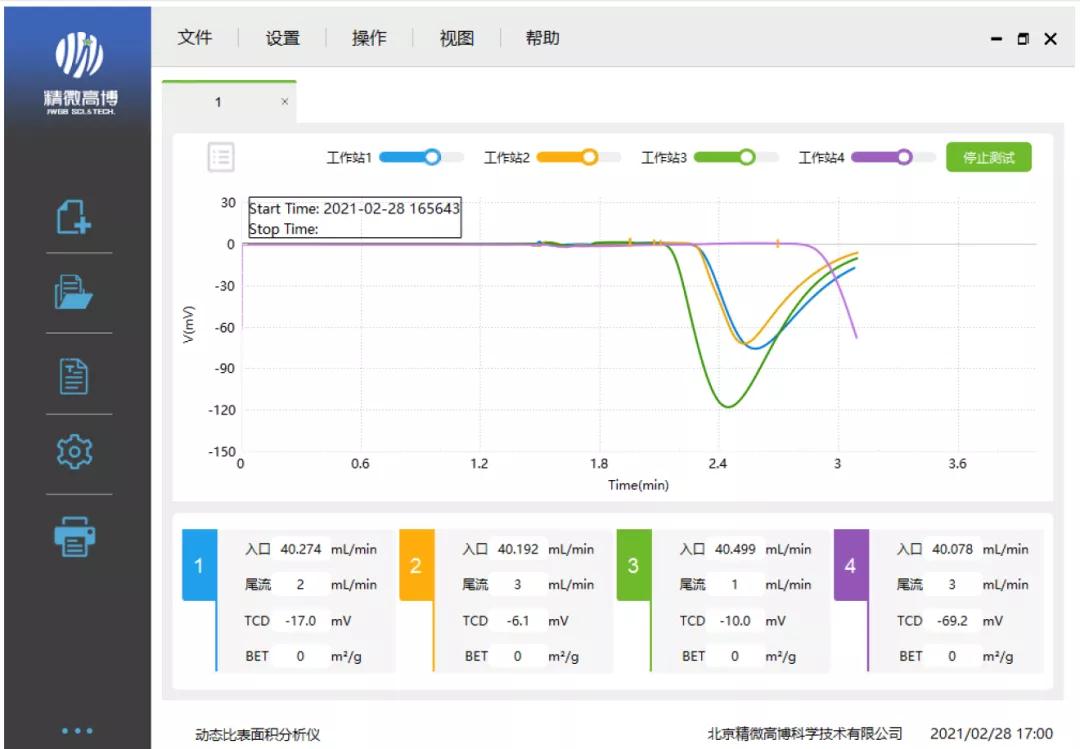Toggle the 工作站4 purple switch
The height and width of the screenshot is (749, 1080).
[892, 157]
